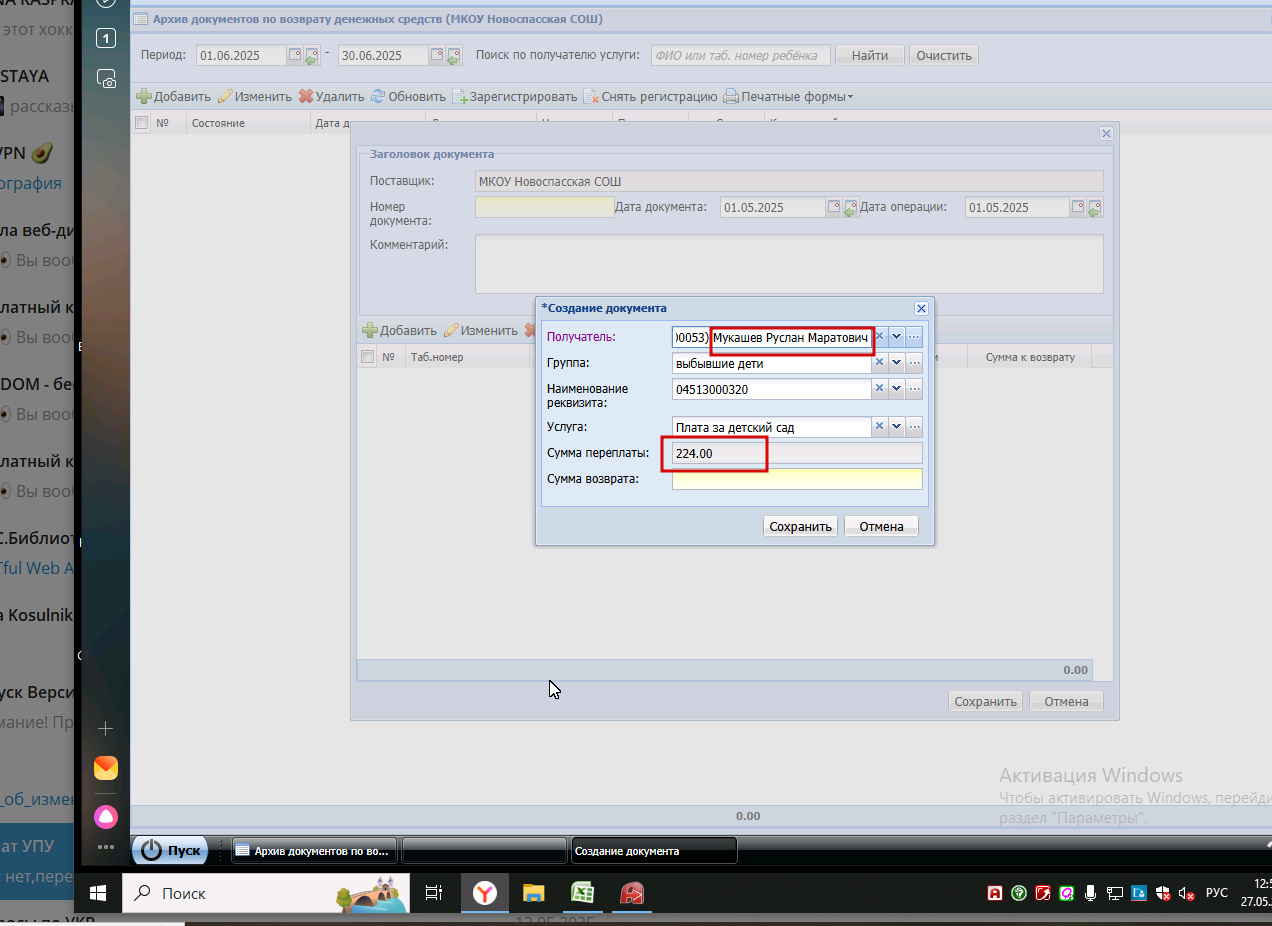Toggle select-all checkbox in main grid header
1272x926 pixels.
coord(141,123)
